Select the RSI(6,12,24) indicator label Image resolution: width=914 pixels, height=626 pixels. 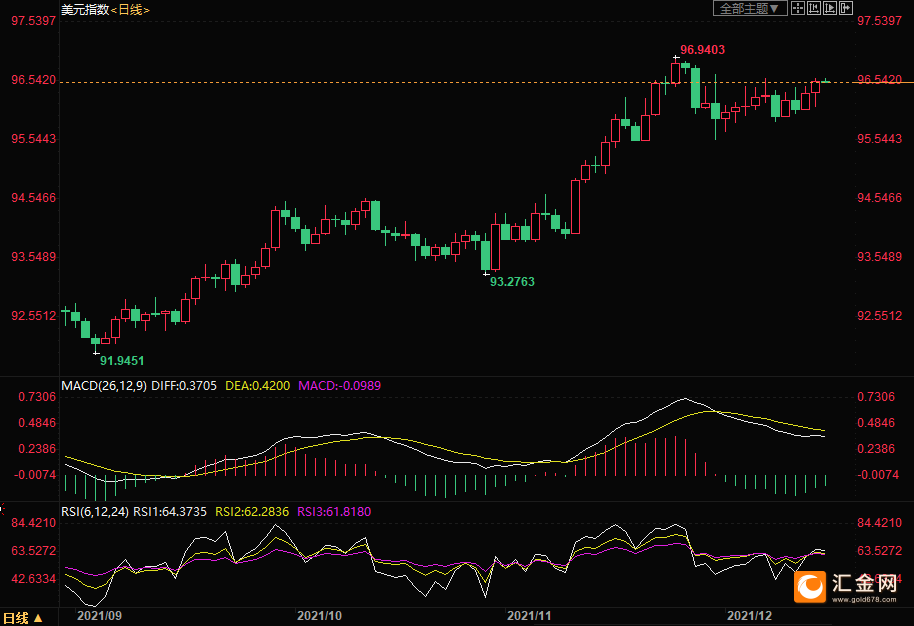[x=95, y=512]
